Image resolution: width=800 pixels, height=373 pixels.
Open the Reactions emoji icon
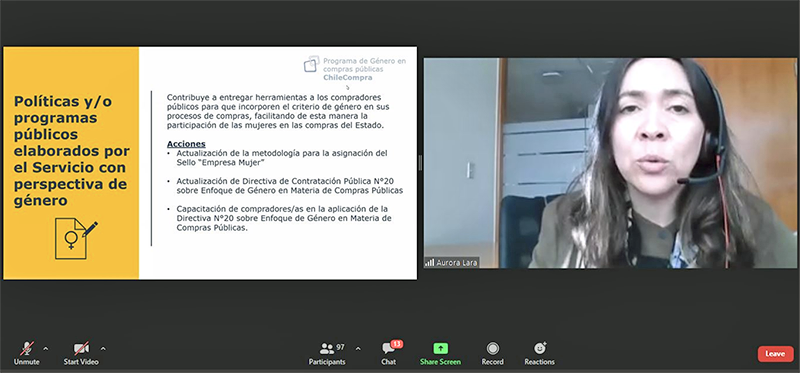click(539, 349)
